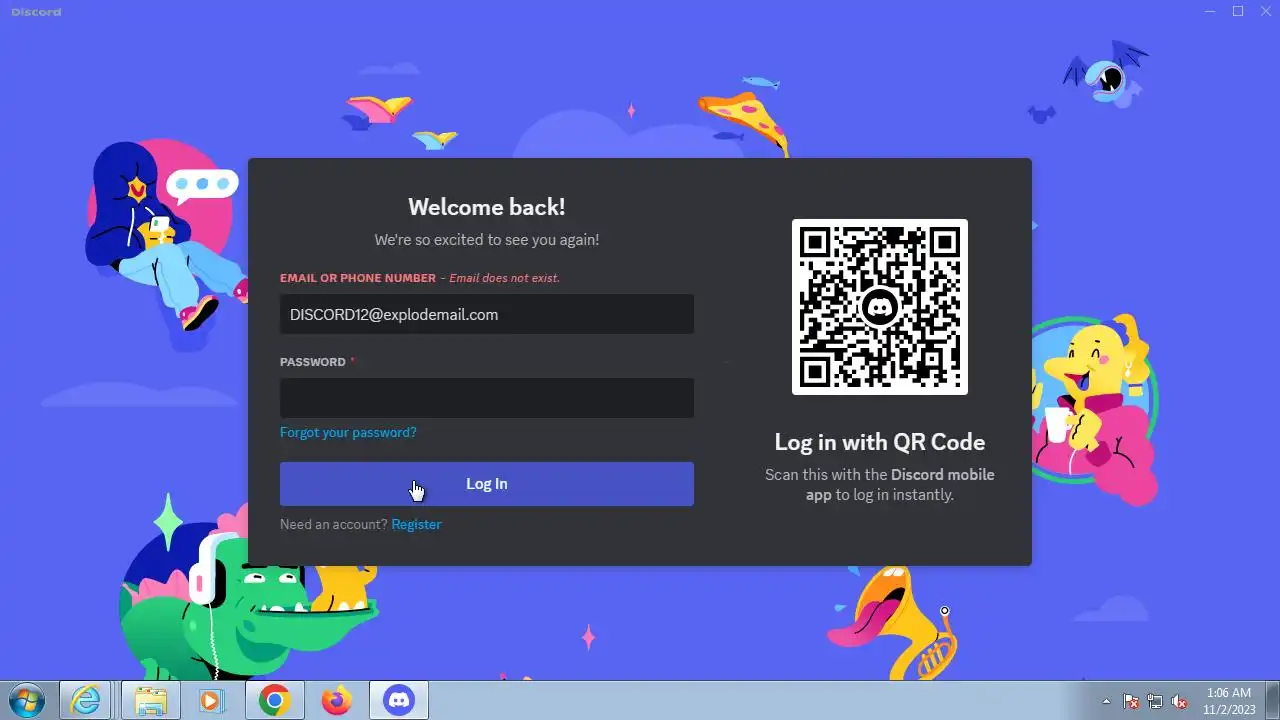
Task: Open Windows Media Player taskbar icon
Action: (211, 700)
